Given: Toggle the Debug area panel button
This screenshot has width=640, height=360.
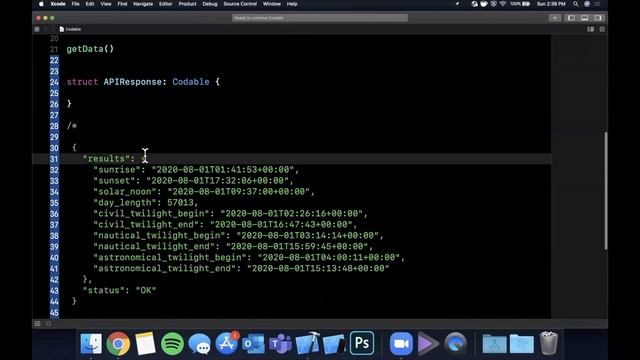Looking at the screenshot, I should 584,18.
